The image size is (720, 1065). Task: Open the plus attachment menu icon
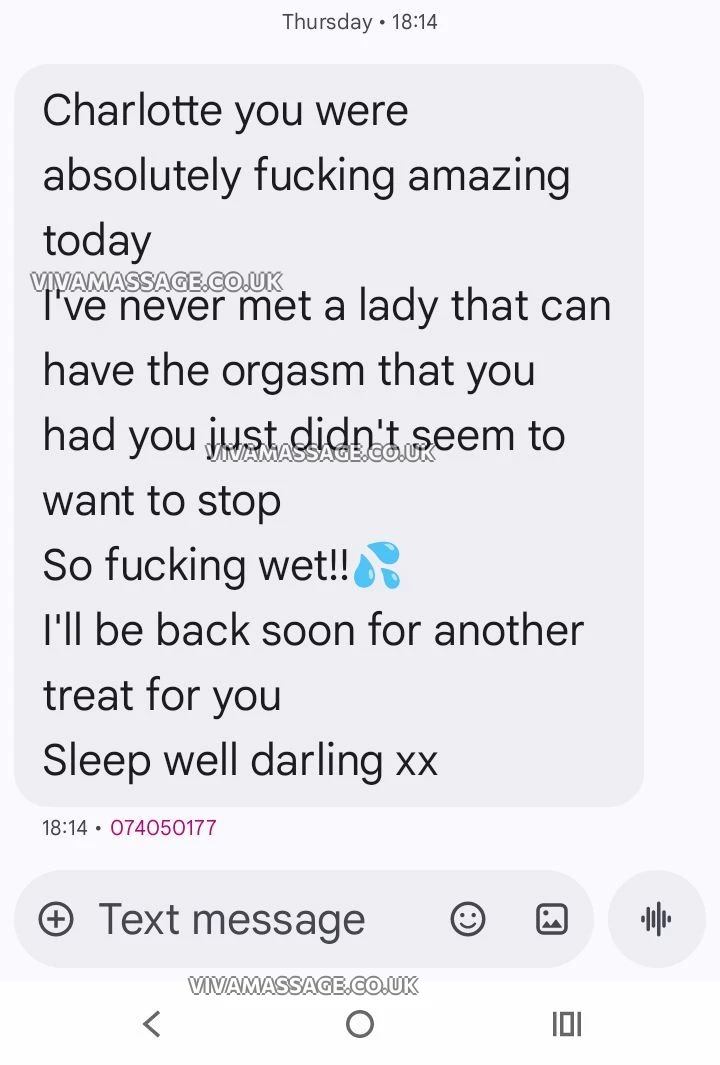point(56,919)
